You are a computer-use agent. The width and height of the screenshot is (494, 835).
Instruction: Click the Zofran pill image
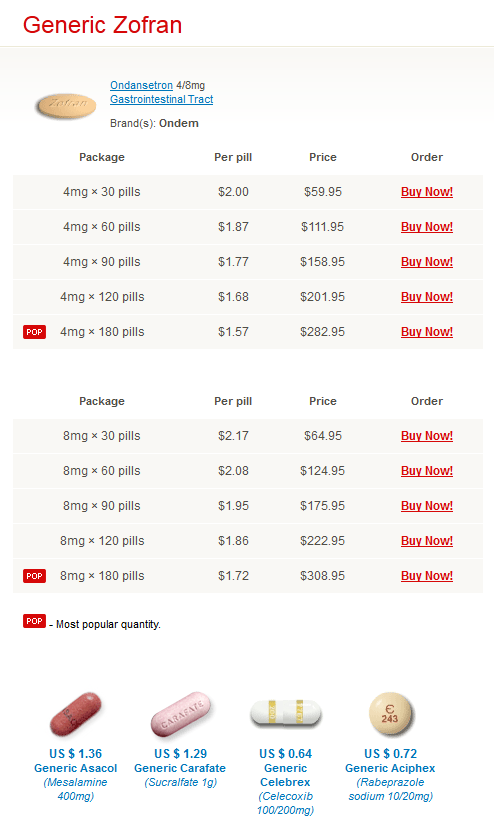tap(66, 105)
